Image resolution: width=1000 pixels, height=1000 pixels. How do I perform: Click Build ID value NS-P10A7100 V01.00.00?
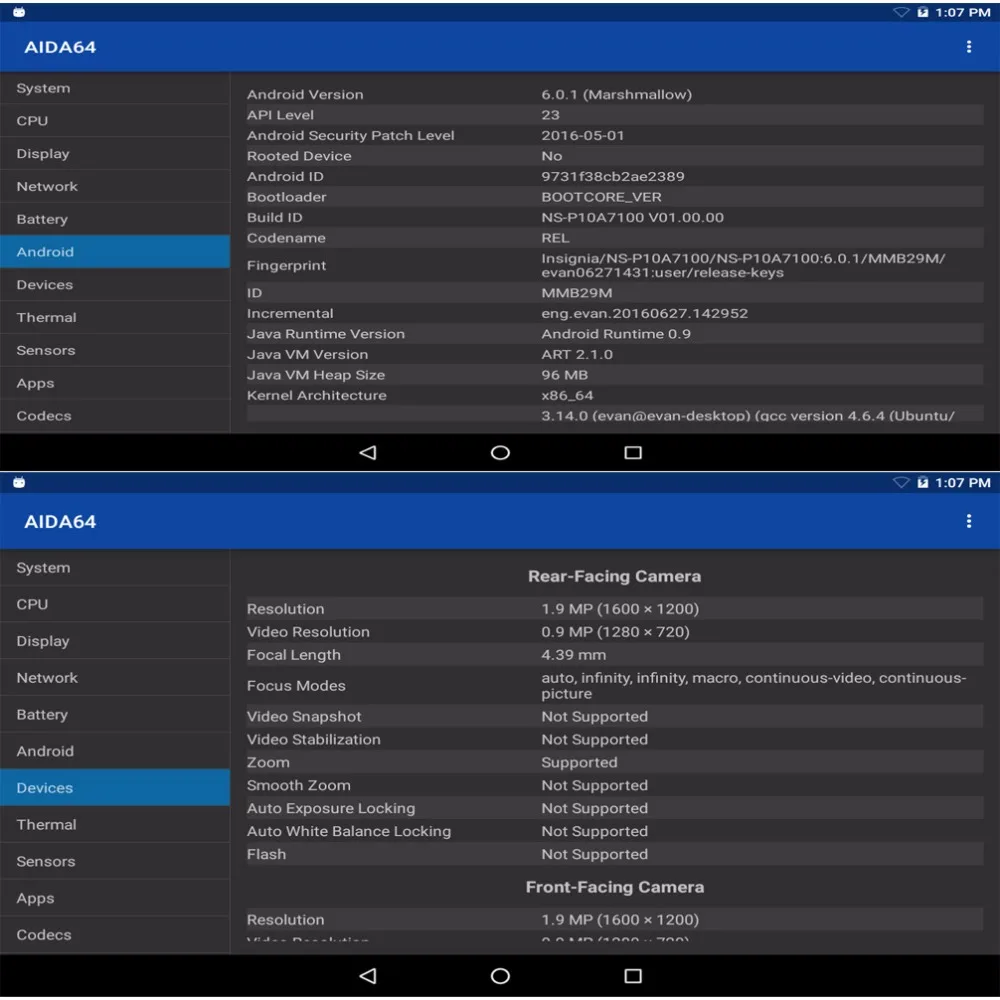(x=633, y=217)
